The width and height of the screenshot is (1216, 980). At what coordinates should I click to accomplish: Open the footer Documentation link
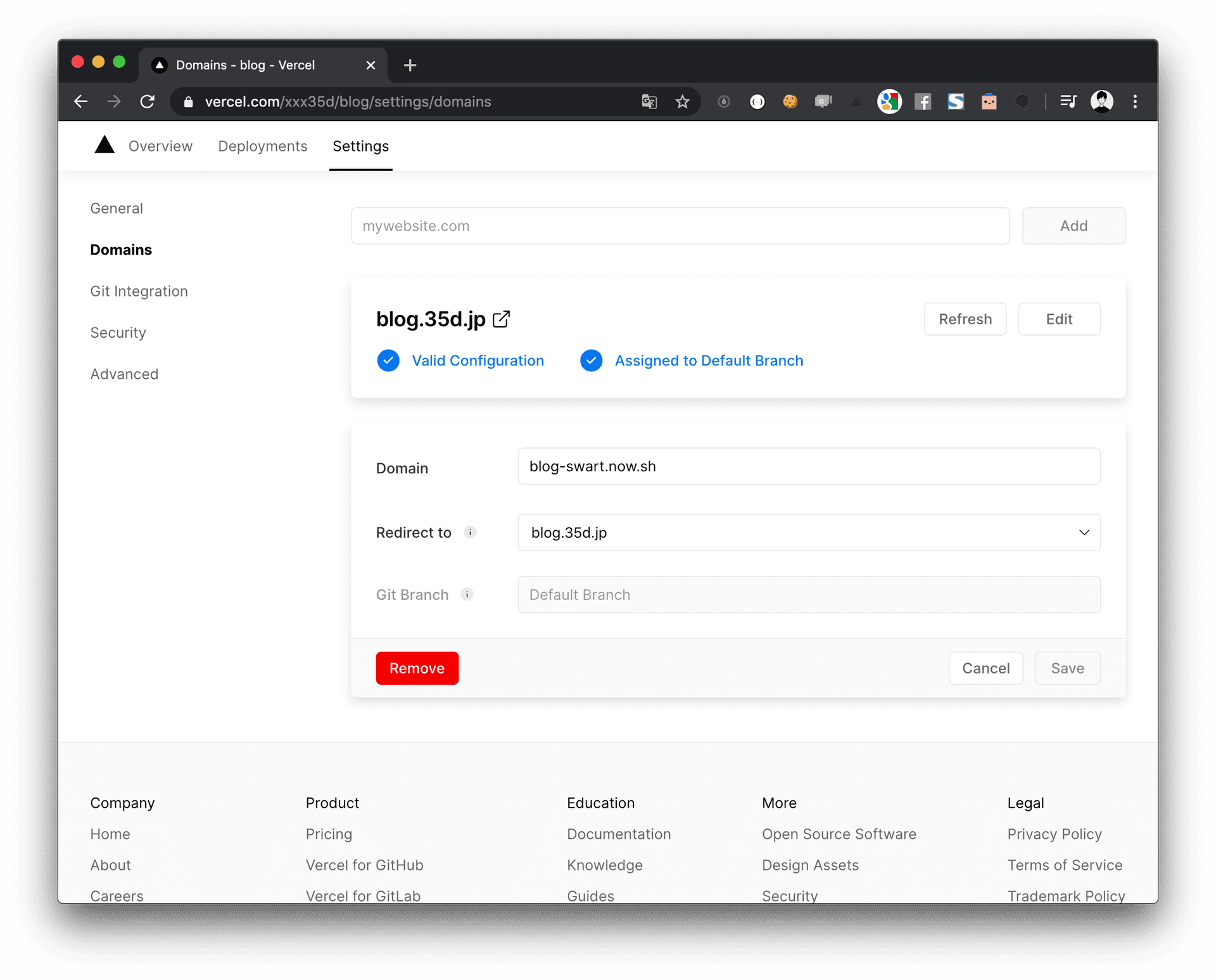click(x=619, y=834)
